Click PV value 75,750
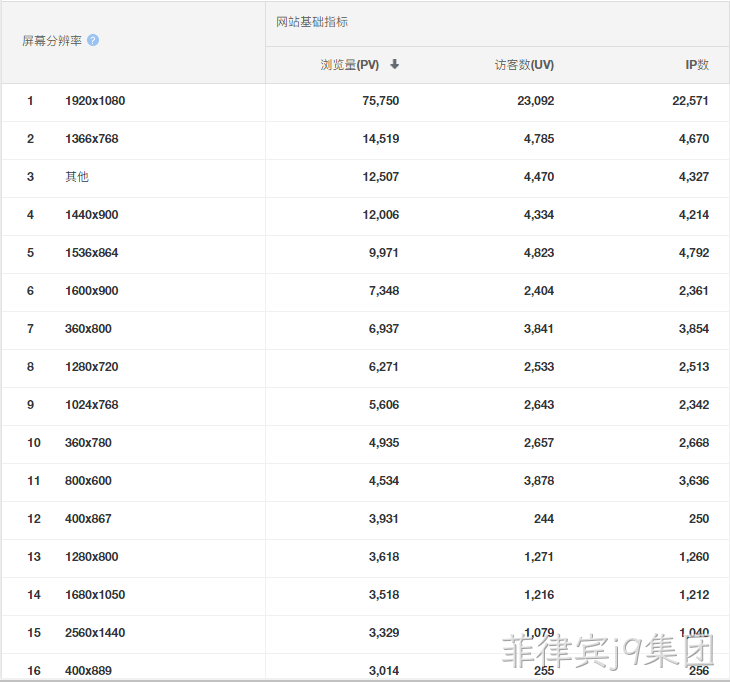Image resolution: width=730 pixels, height=682 pixels. coord(381,101)
